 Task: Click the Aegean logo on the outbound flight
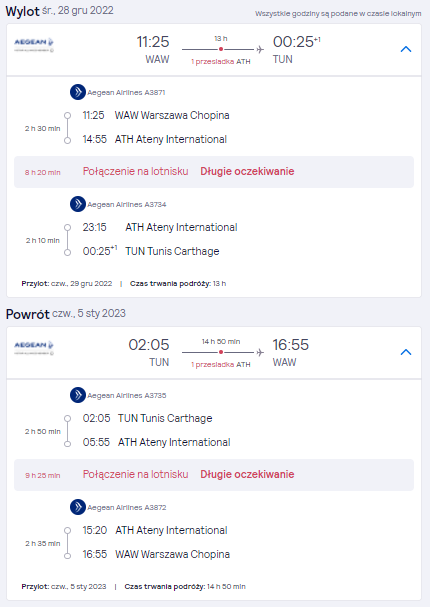(x=34, y=45)
